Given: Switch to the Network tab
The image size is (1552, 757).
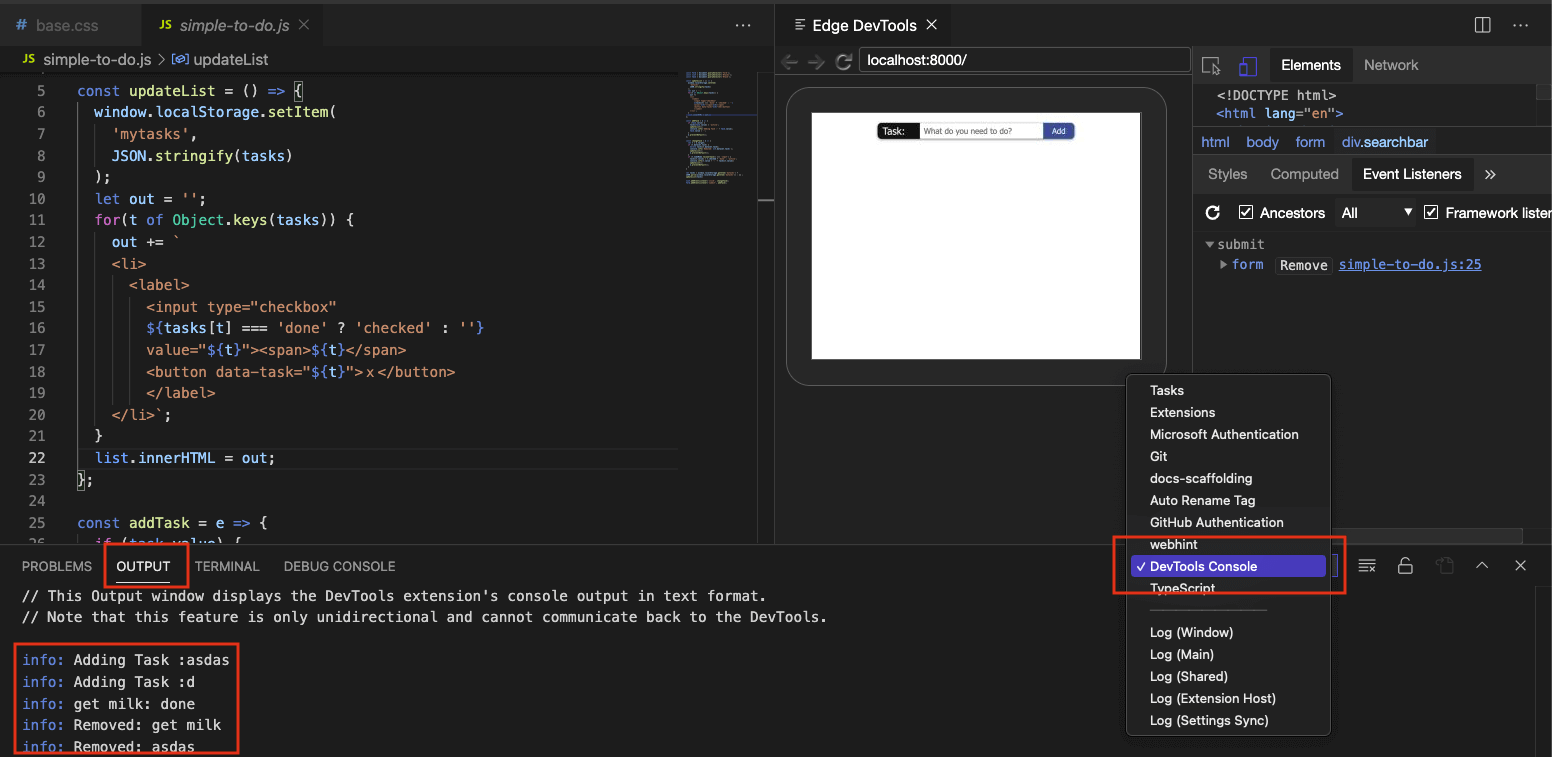Looking at the screenshot, I should click(x=1391, y=64).
